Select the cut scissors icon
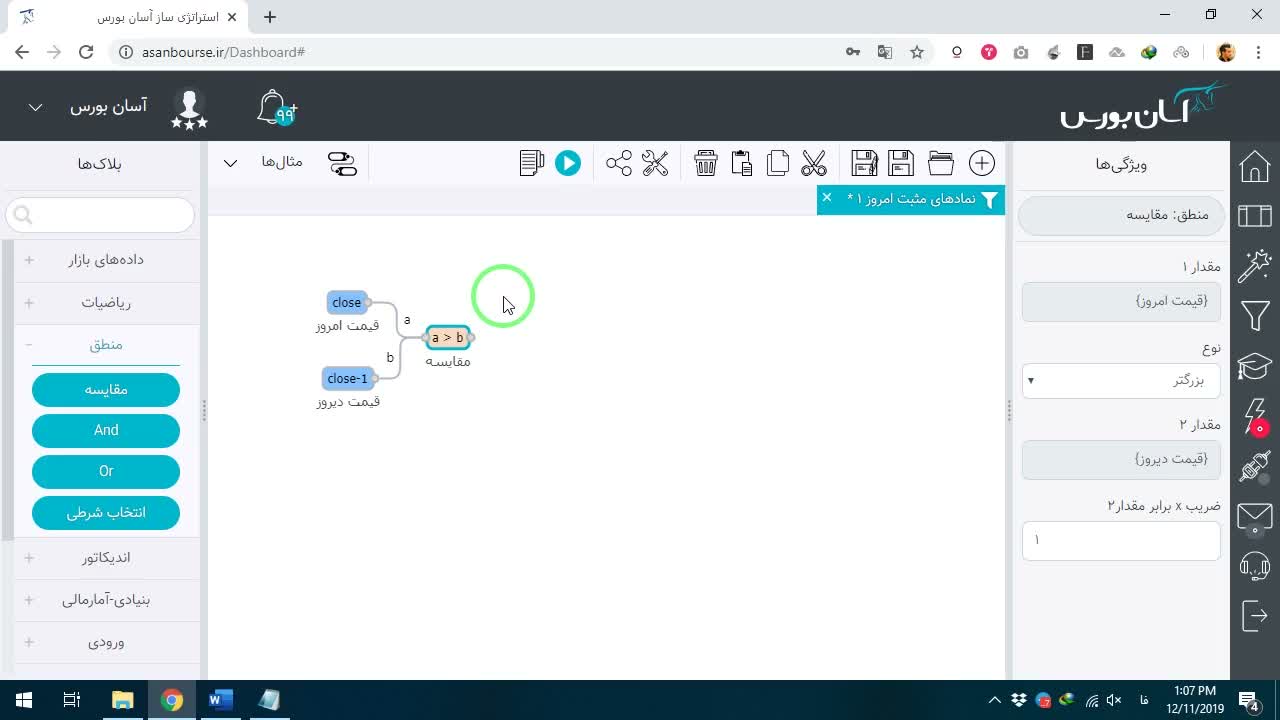The height and width of the screenshot is (720, 1280). tap(814, 163)
